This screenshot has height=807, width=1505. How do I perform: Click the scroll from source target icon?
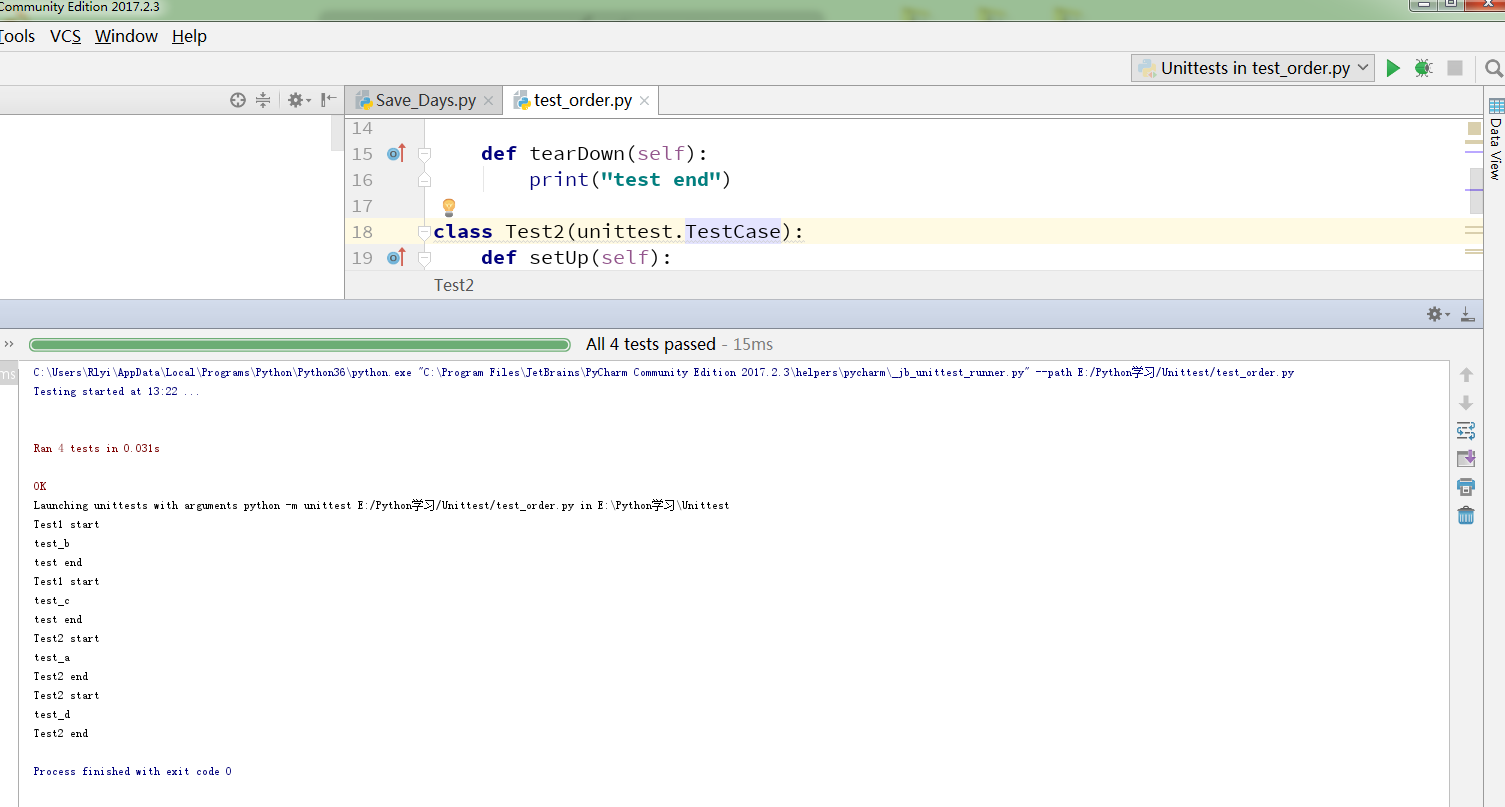tap(237, 100)
